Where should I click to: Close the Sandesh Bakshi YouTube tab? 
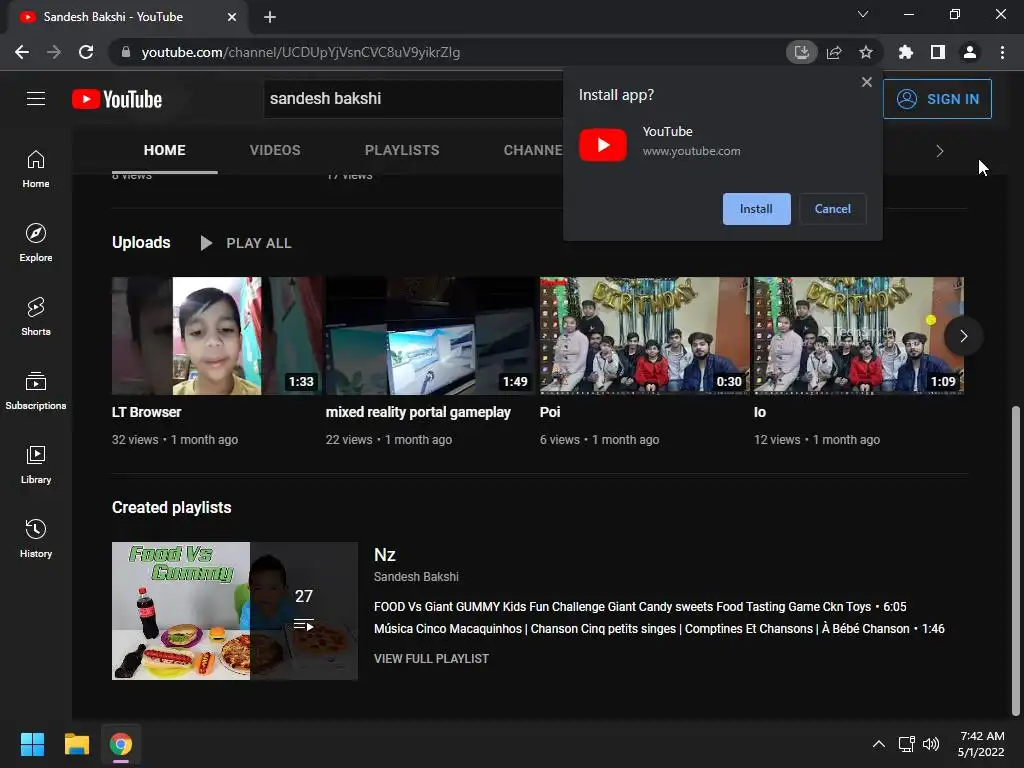tap(232, 17)
